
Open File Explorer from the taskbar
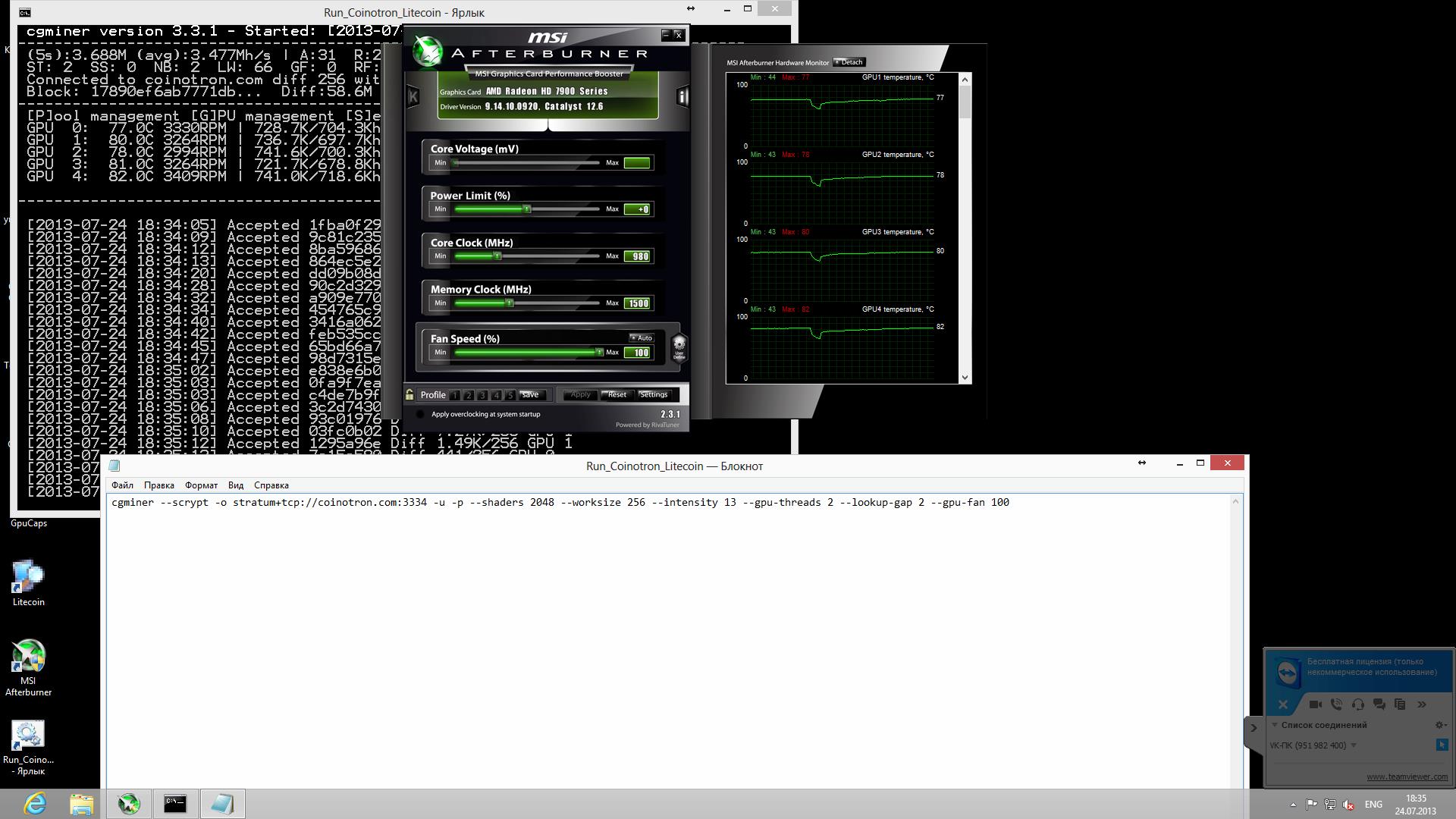pos(81,804)
